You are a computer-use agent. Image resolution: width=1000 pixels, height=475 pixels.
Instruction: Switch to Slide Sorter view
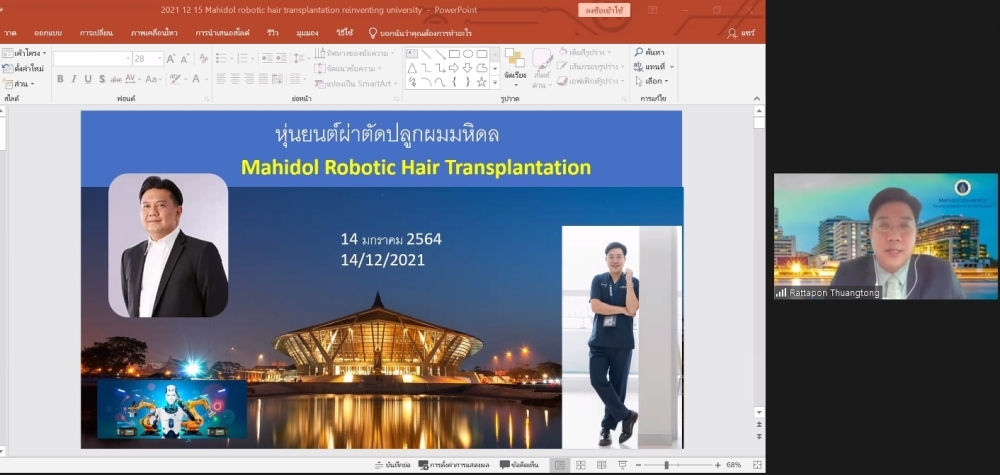pos(581,466)
